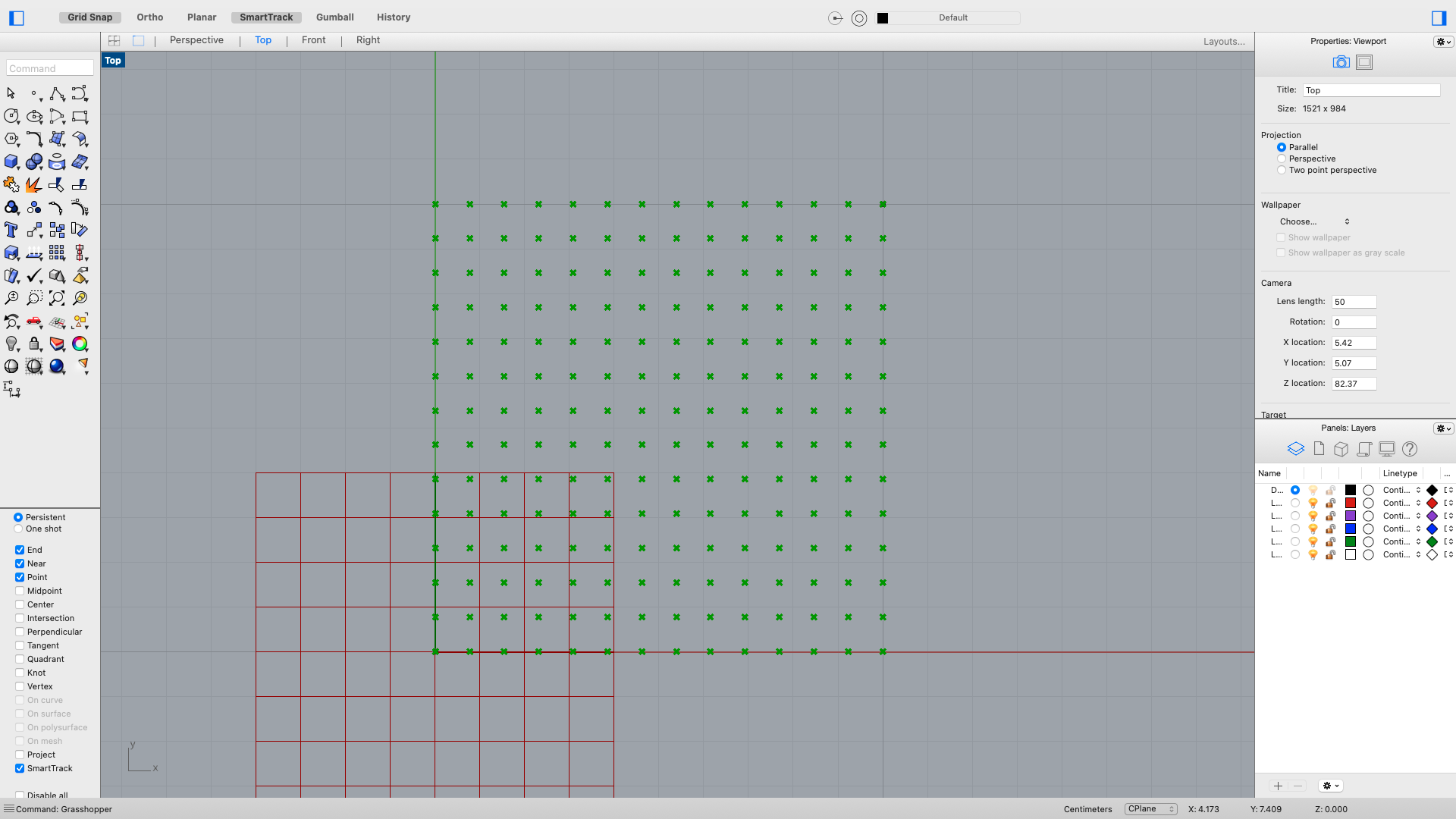Open the Box creation tool

point(11,162)
